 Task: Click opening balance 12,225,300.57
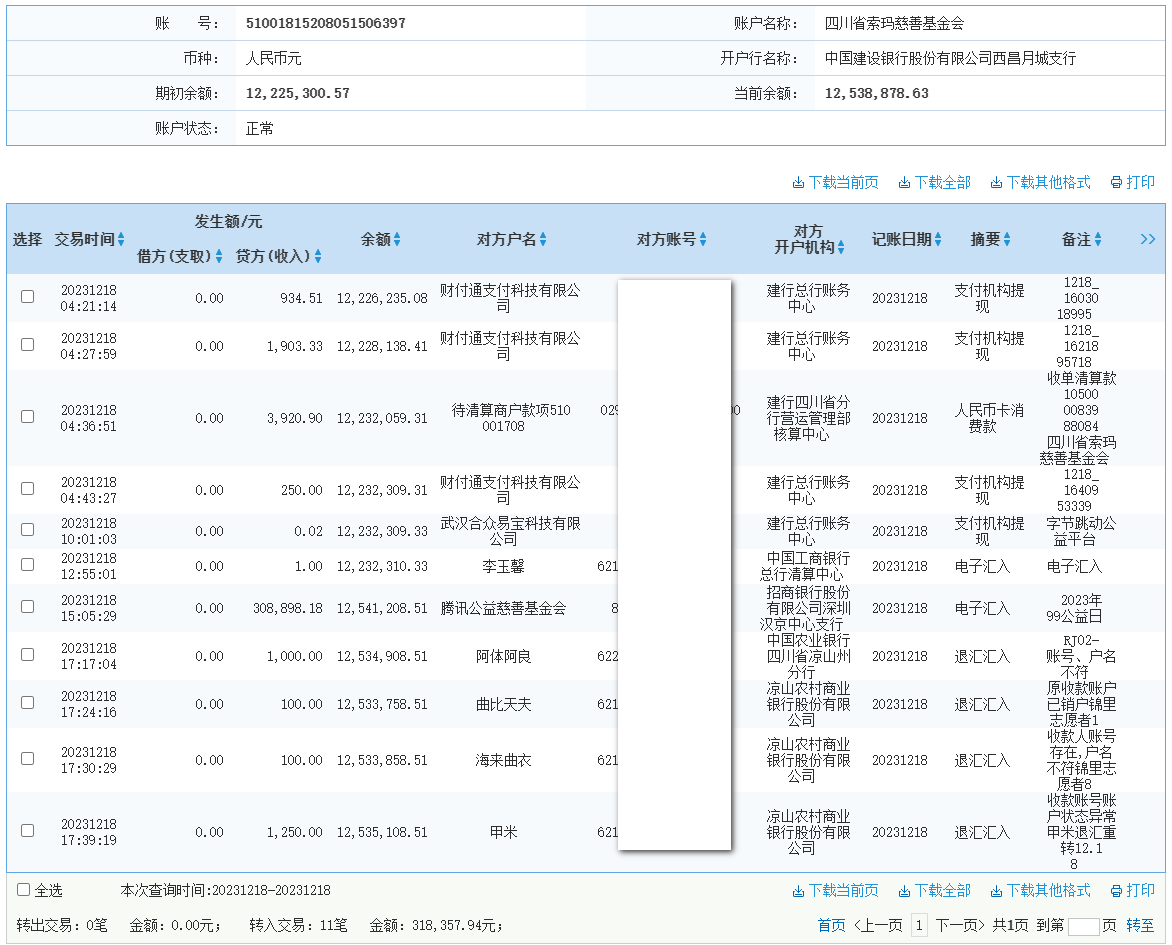(x=297, y=93)
